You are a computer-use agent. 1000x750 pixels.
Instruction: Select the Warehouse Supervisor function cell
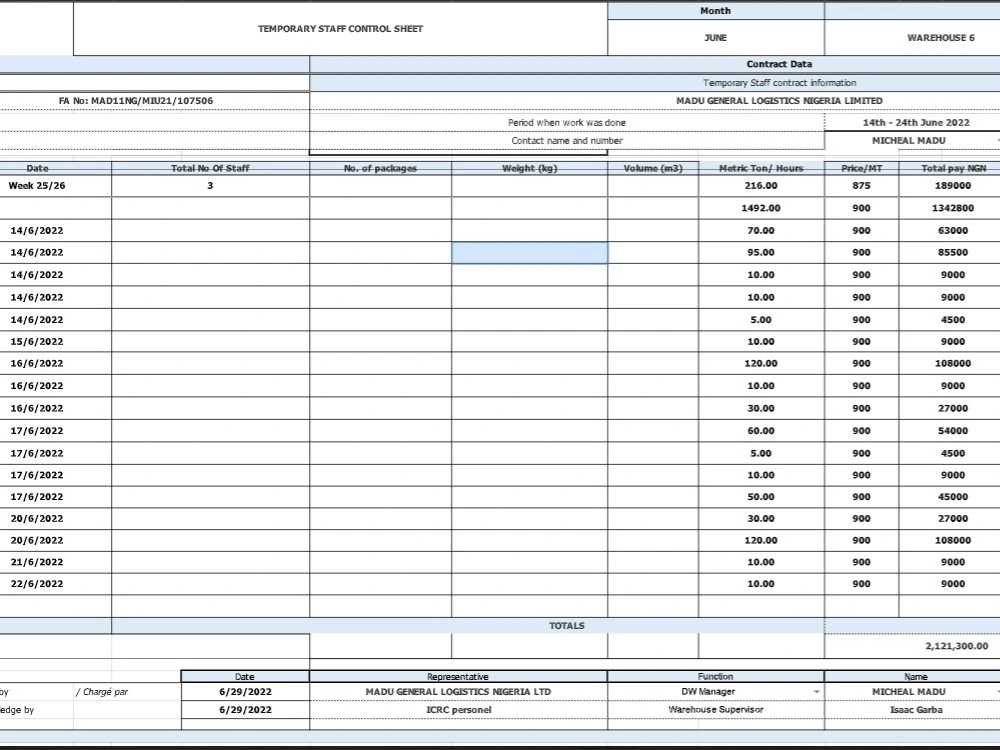point(716,710)
